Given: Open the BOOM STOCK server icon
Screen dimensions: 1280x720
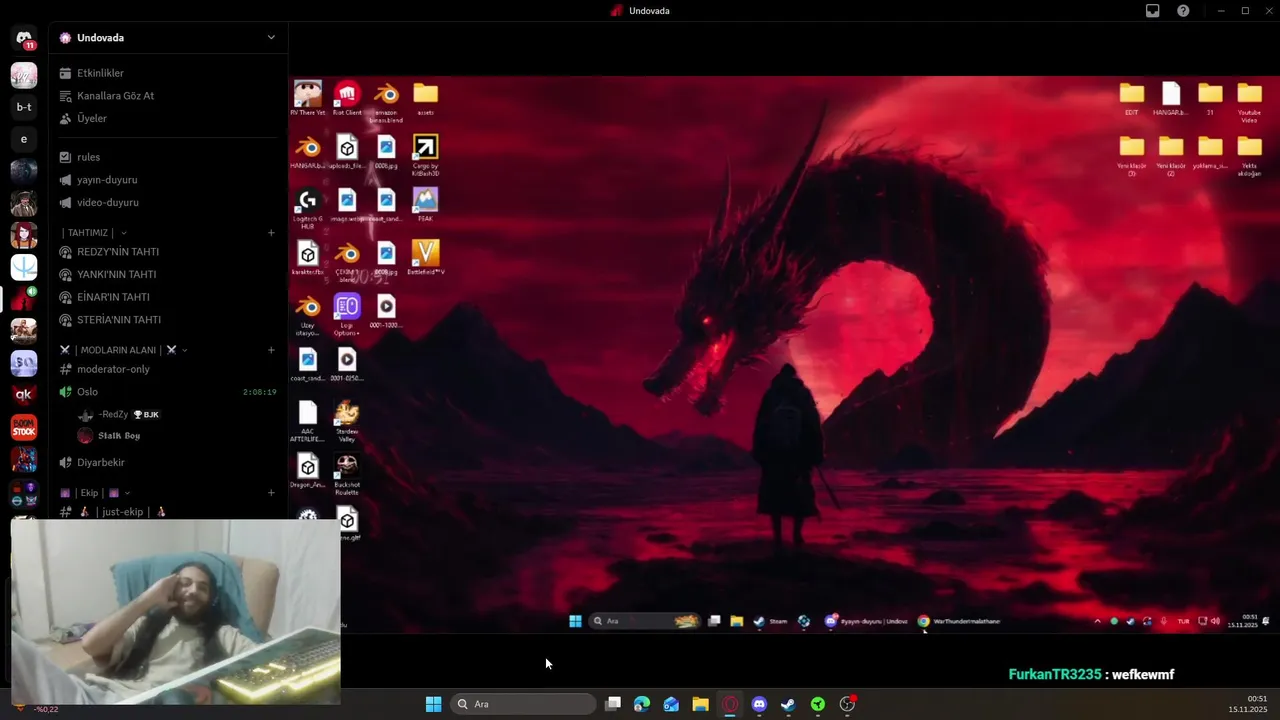Looking at the screenshot, I should coord(24,427).
